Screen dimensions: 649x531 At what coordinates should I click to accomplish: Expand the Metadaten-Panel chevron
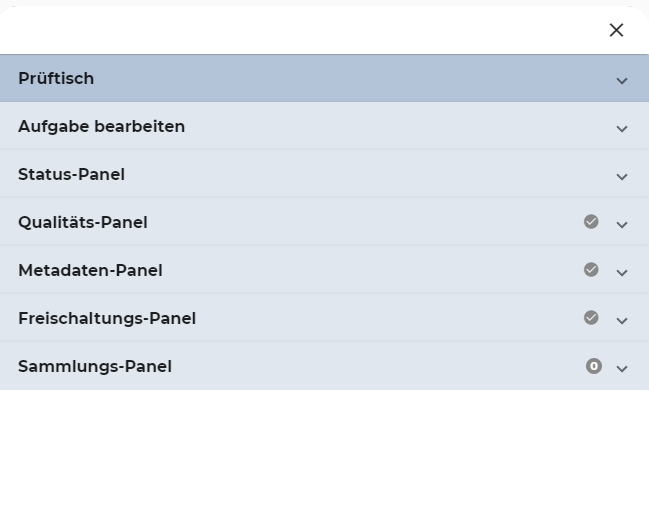[x=622, y=272]
